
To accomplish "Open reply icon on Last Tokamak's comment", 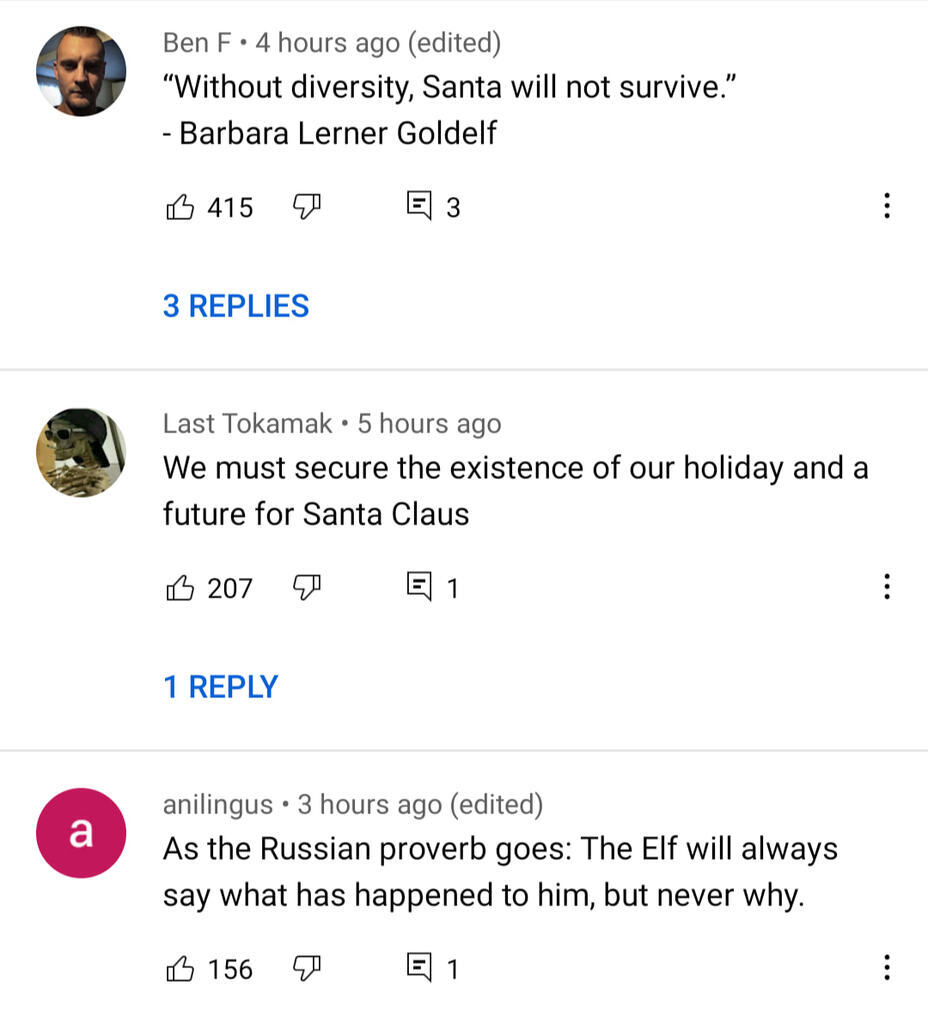I will click(x=419, y=588).
